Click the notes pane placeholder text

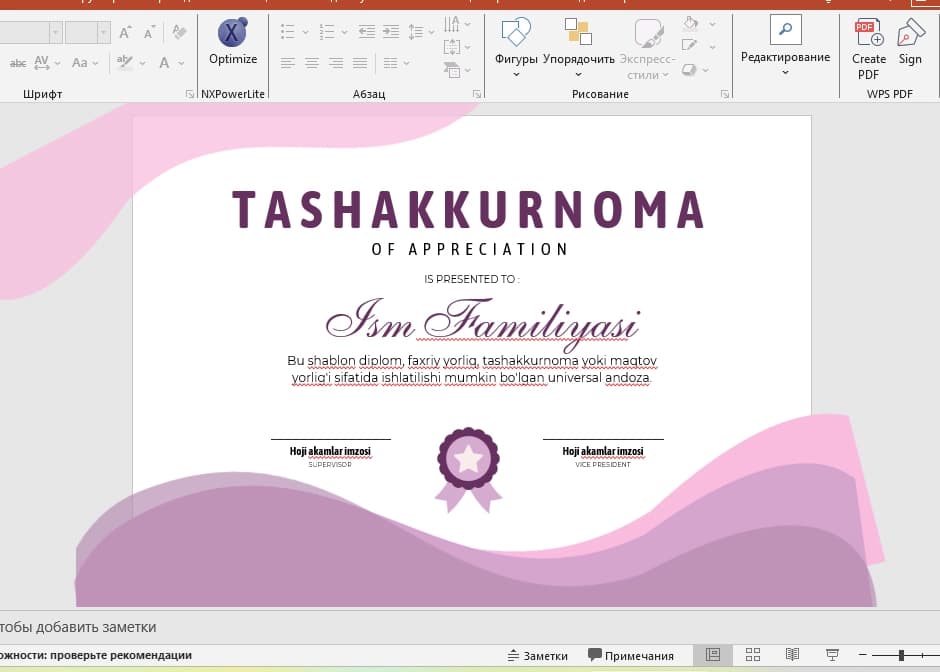[78, 627]
